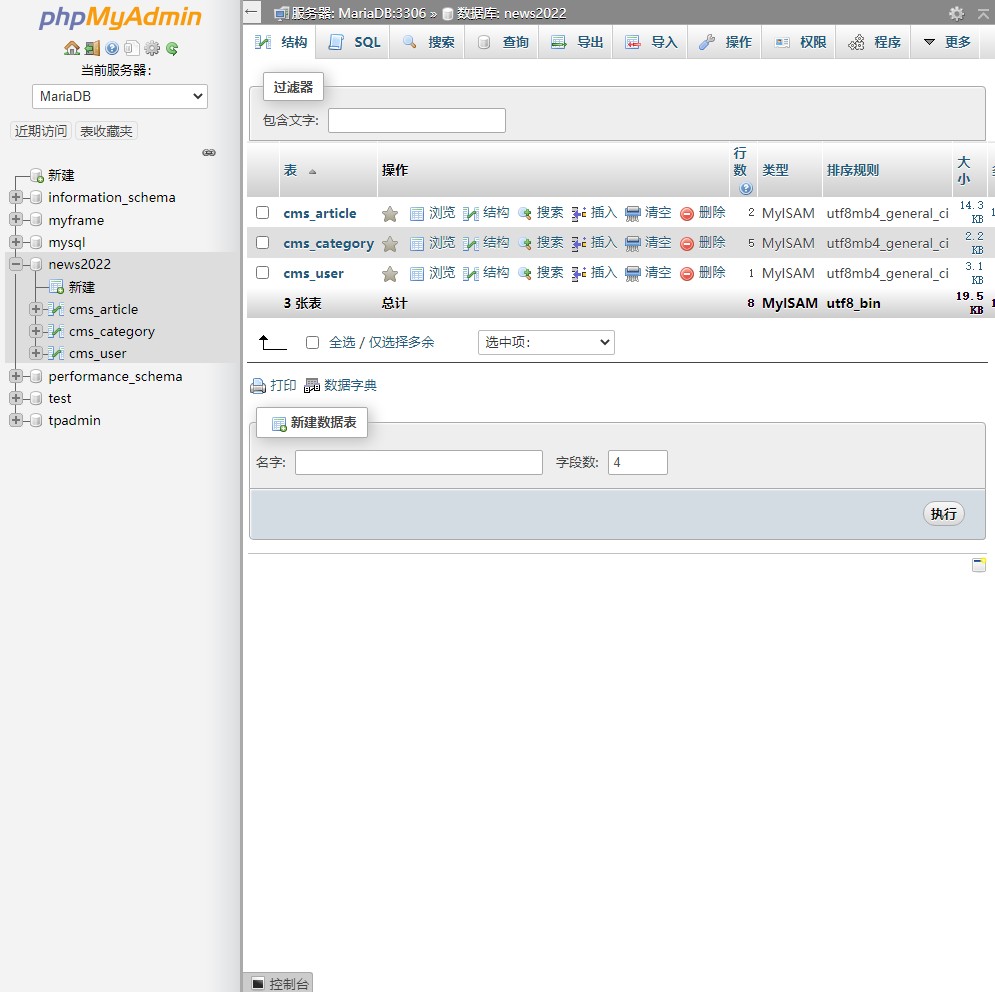Open the 选中项 actions dropdown
Image resolution: width=995 pixels, height=992 pixels.
tap(546, 342)
